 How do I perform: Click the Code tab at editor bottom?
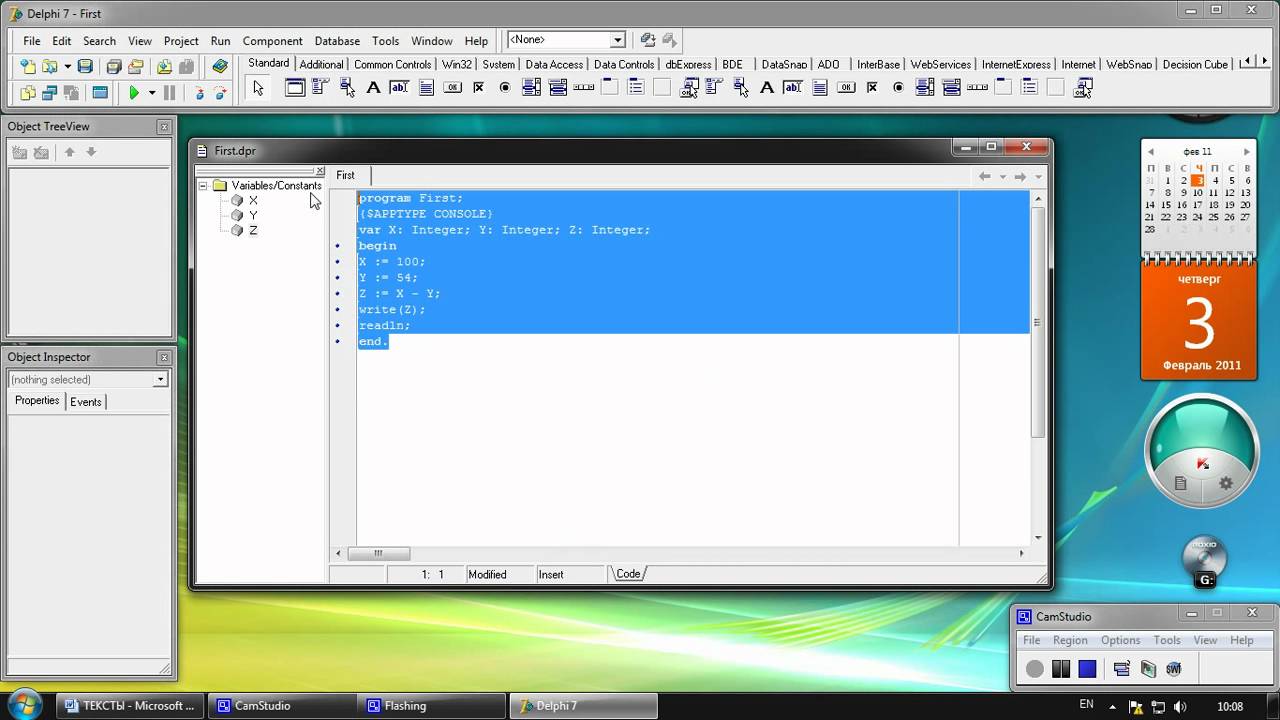pos(628,574)
